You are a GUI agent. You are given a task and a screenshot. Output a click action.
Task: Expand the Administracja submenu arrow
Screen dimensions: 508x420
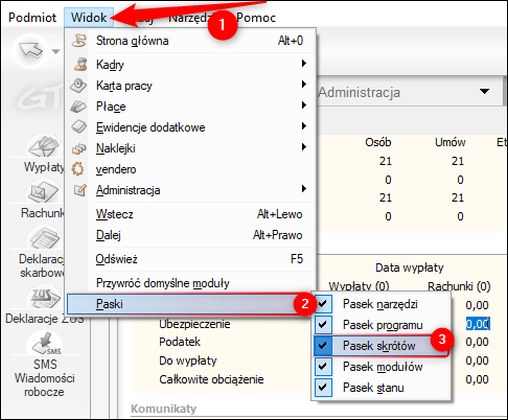pyautogui.click(x=304, y=189)
